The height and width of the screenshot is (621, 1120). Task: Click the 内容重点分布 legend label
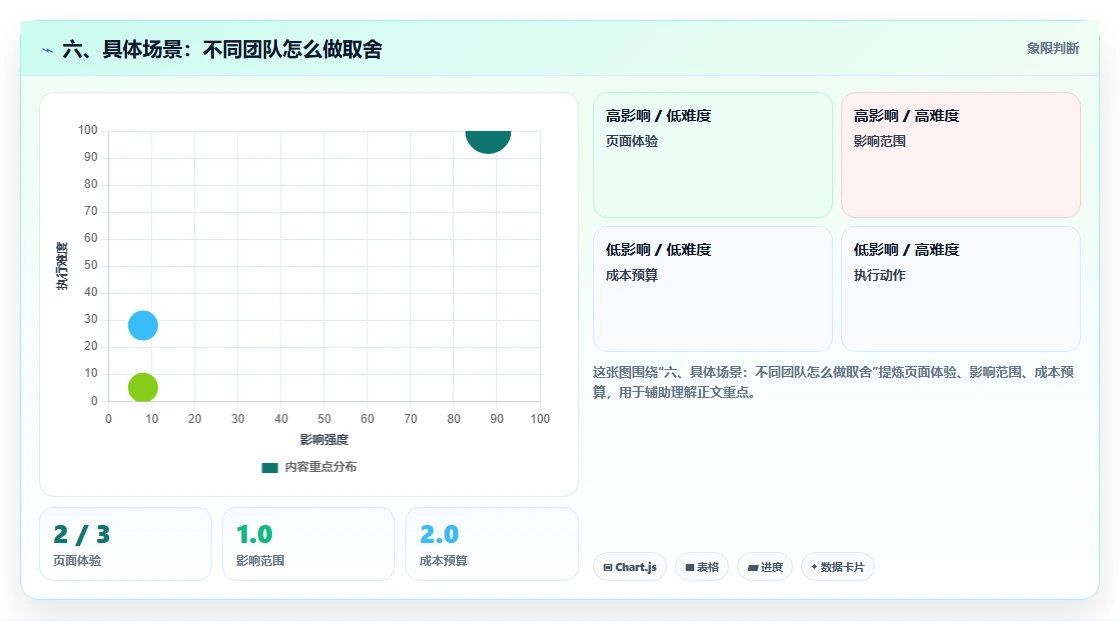coord(320,467)
